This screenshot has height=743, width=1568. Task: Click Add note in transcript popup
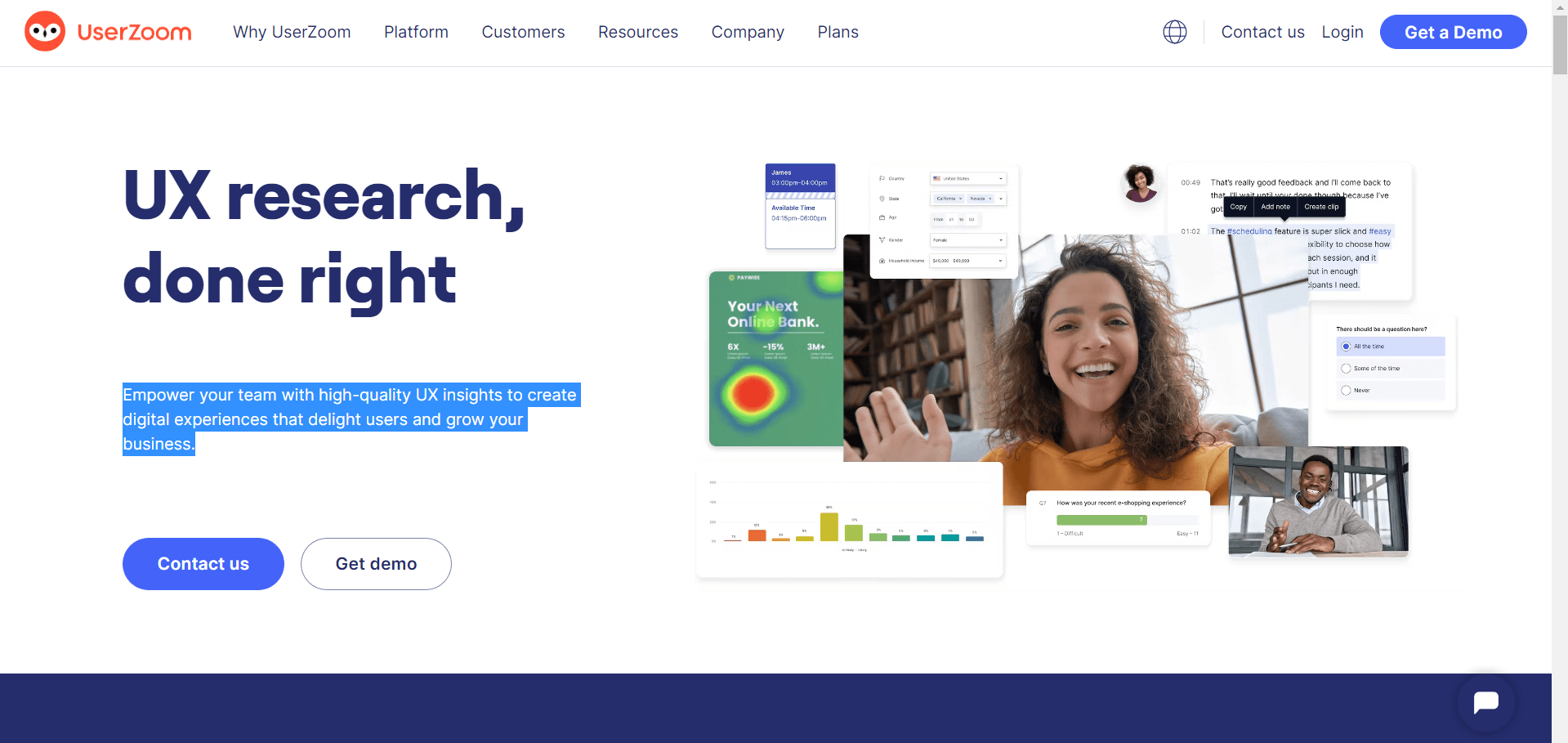coord(1275,207)
